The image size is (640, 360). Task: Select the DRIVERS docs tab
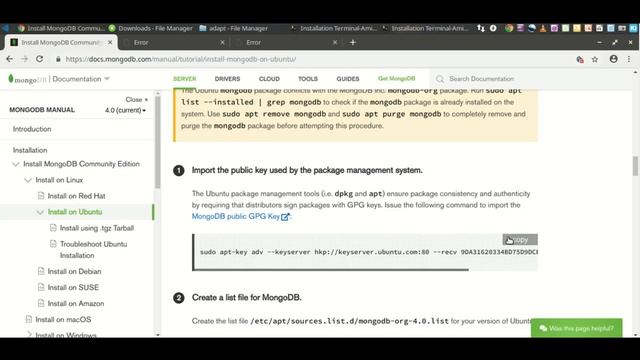227,79
